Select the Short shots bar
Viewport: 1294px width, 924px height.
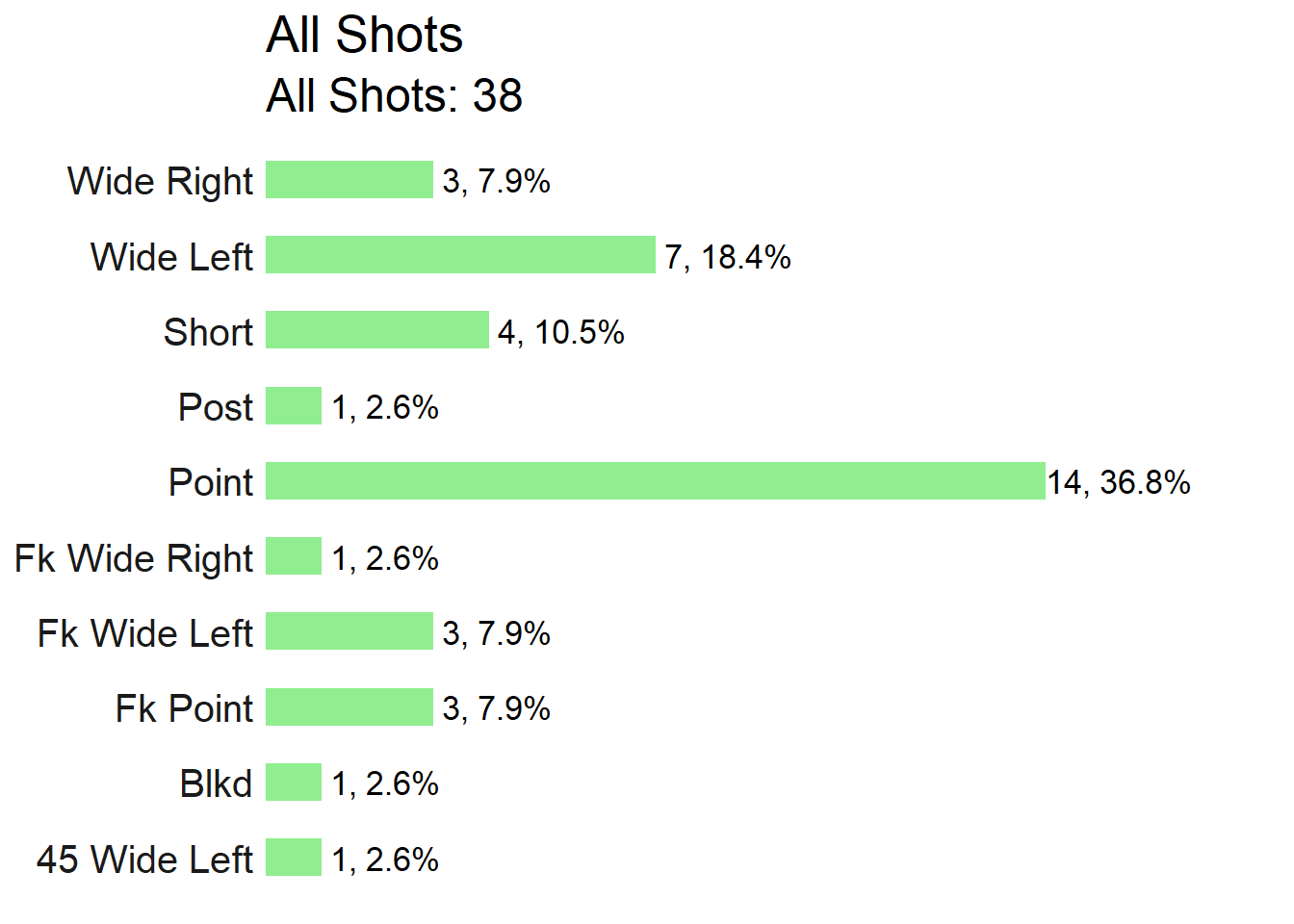click(377, 330)
